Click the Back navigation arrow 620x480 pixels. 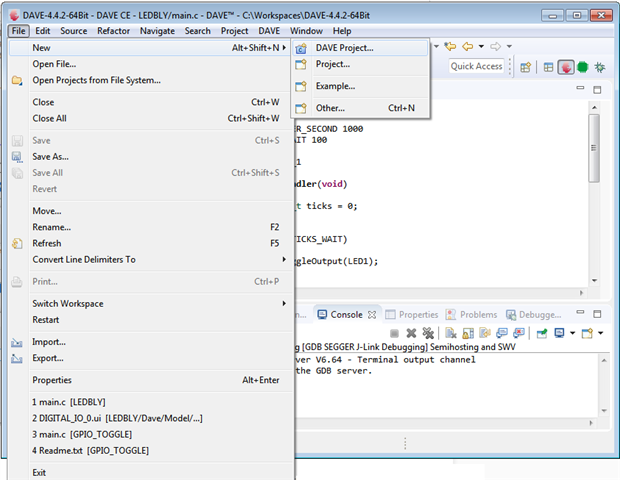click(467, 46)
